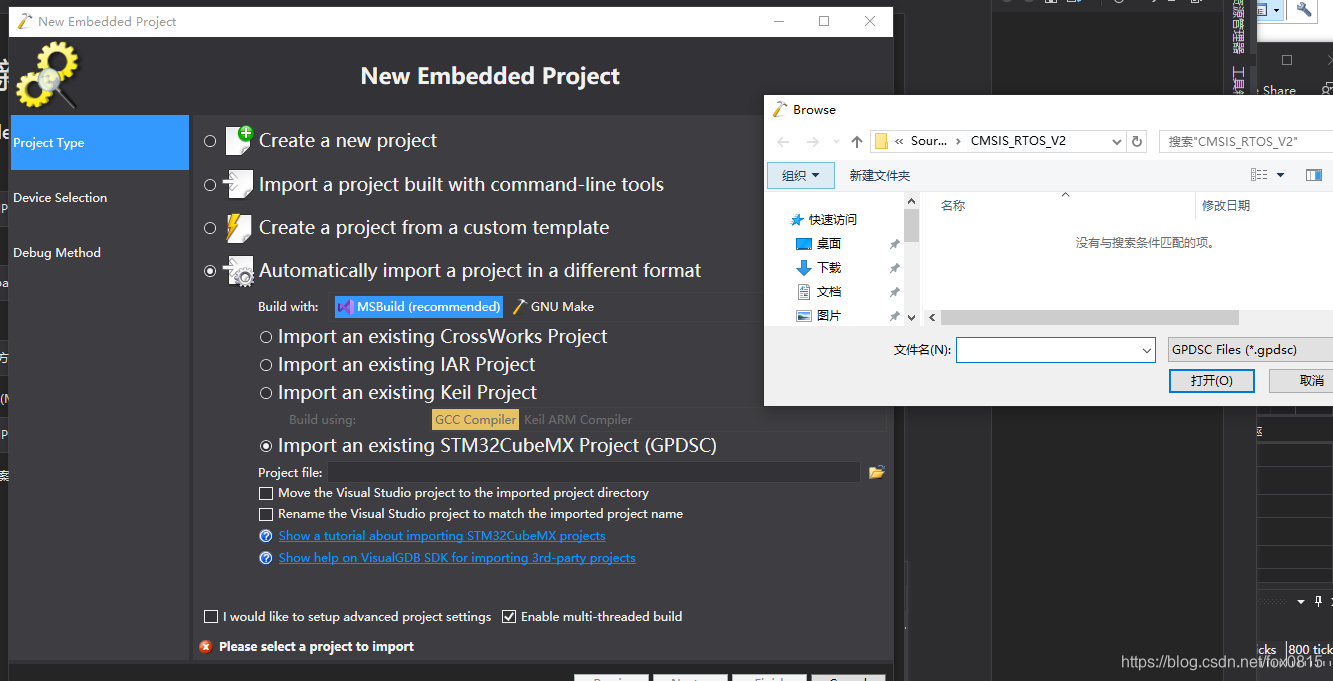Go back in the Browse dialog
The width and height of the screenshot is (1333, 681).
click(784, 141)
